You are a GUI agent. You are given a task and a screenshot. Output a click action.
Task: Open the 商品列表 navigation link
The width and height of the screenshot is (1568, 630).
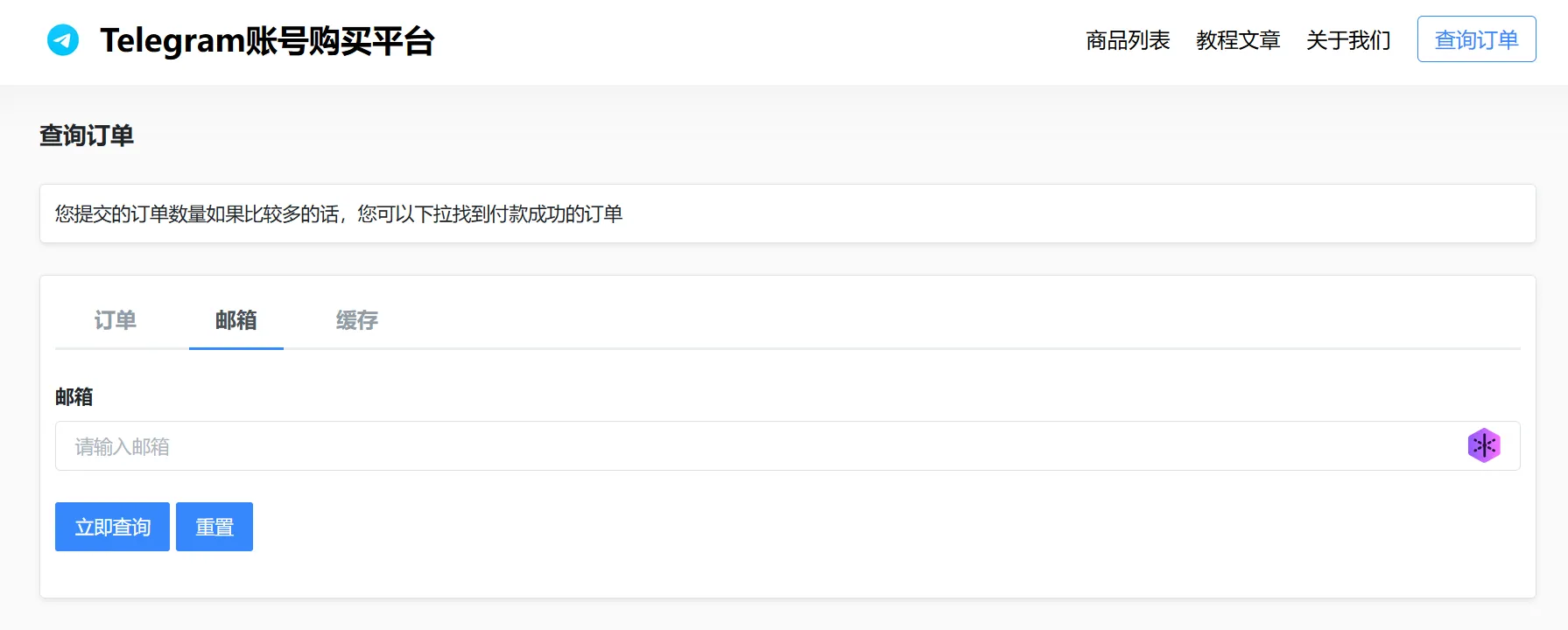1128,40
